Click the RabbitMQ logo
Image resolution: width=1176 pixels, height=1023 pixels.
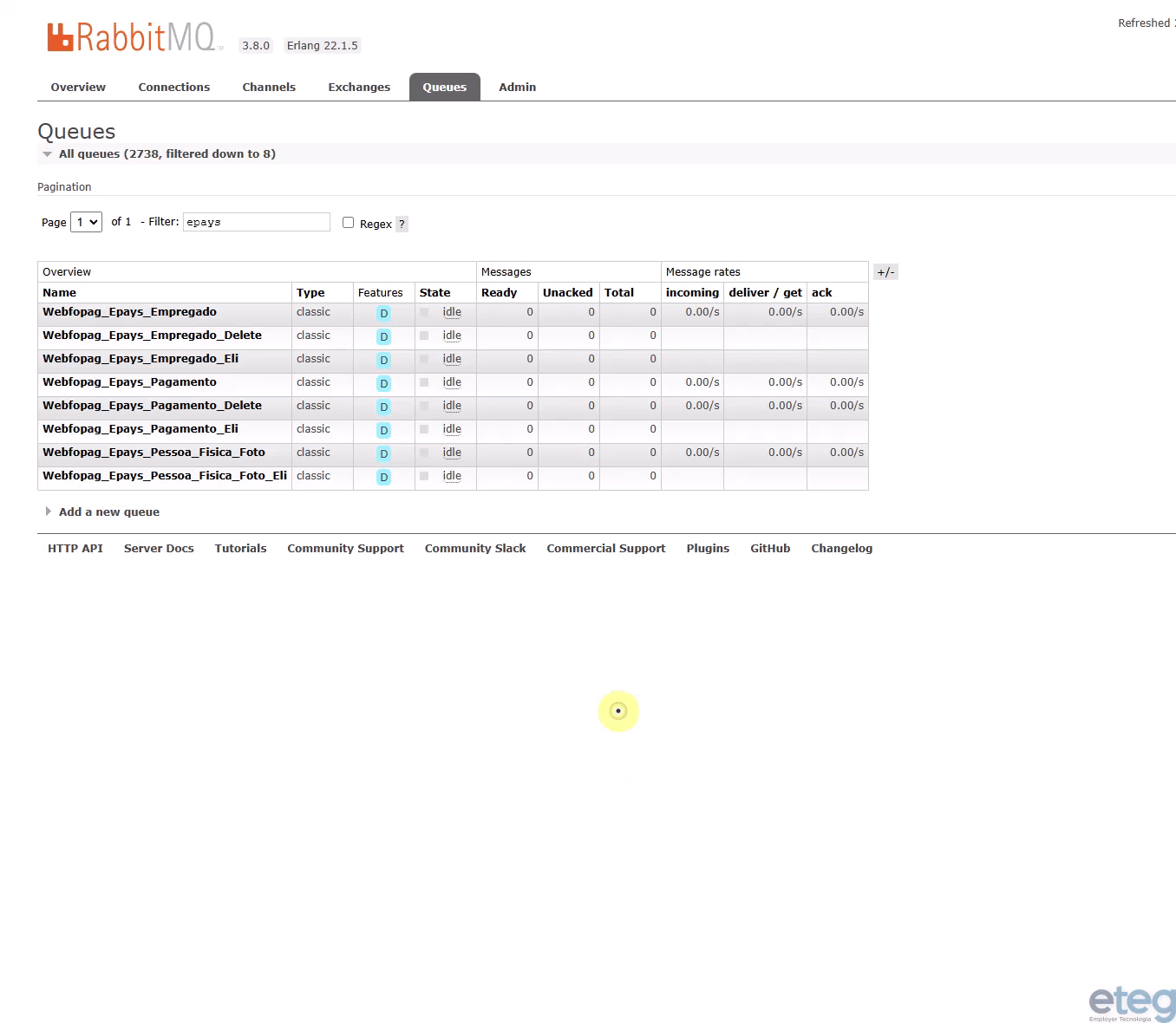[134, 37]
